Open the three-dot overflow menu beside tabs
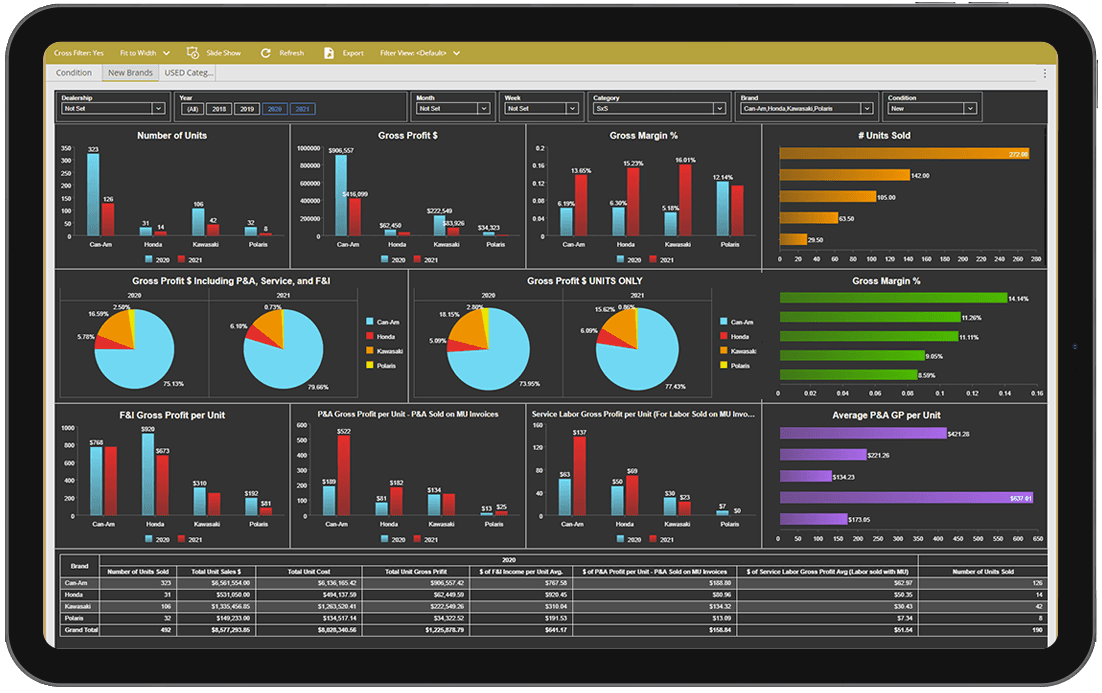Screen dimensions: 1102x693 1045,73
